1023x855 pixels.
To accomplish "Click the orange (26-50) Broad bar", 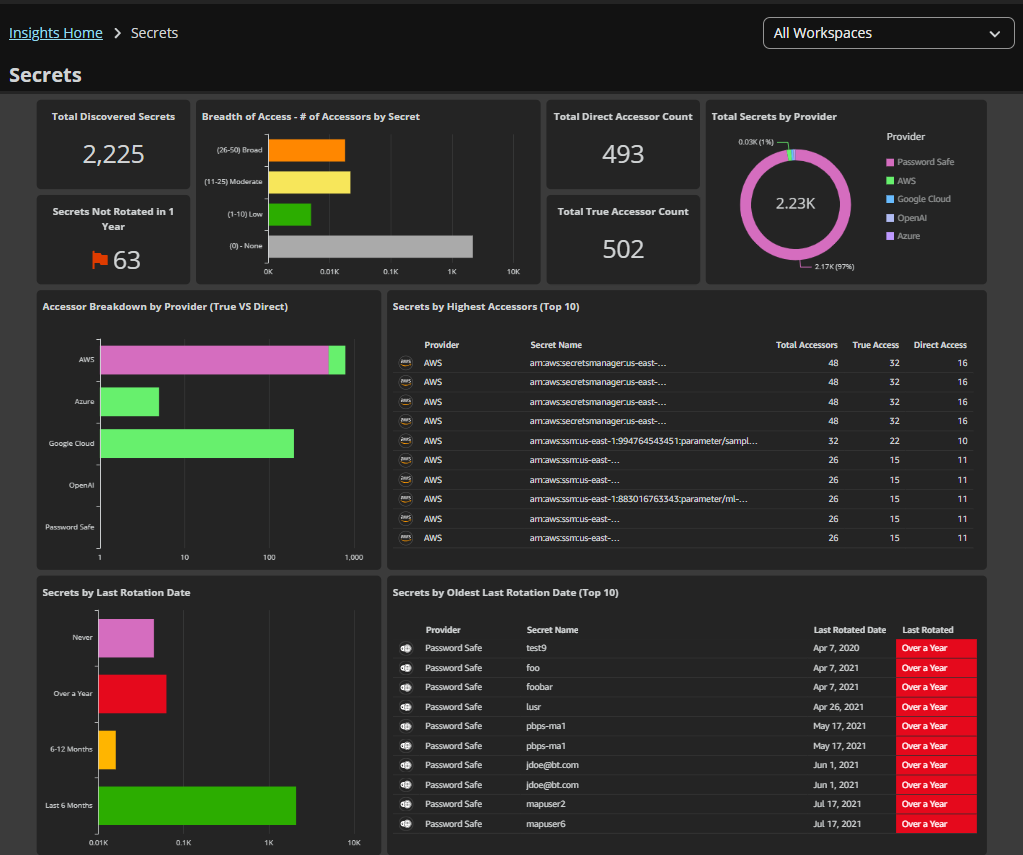I will pyautogui.click(x=307, y=150).
